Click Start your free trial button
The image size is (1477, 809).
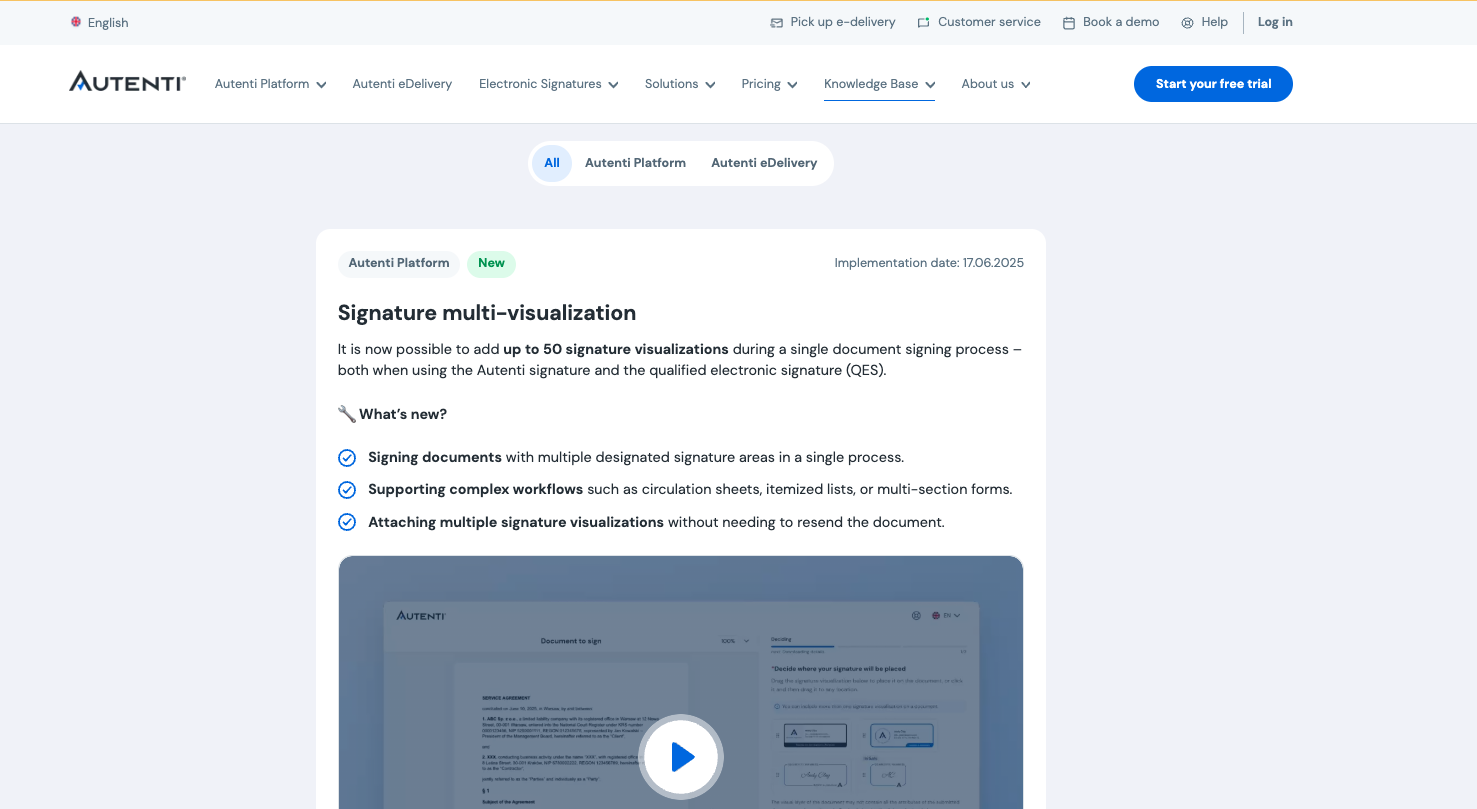point(1213,84)
